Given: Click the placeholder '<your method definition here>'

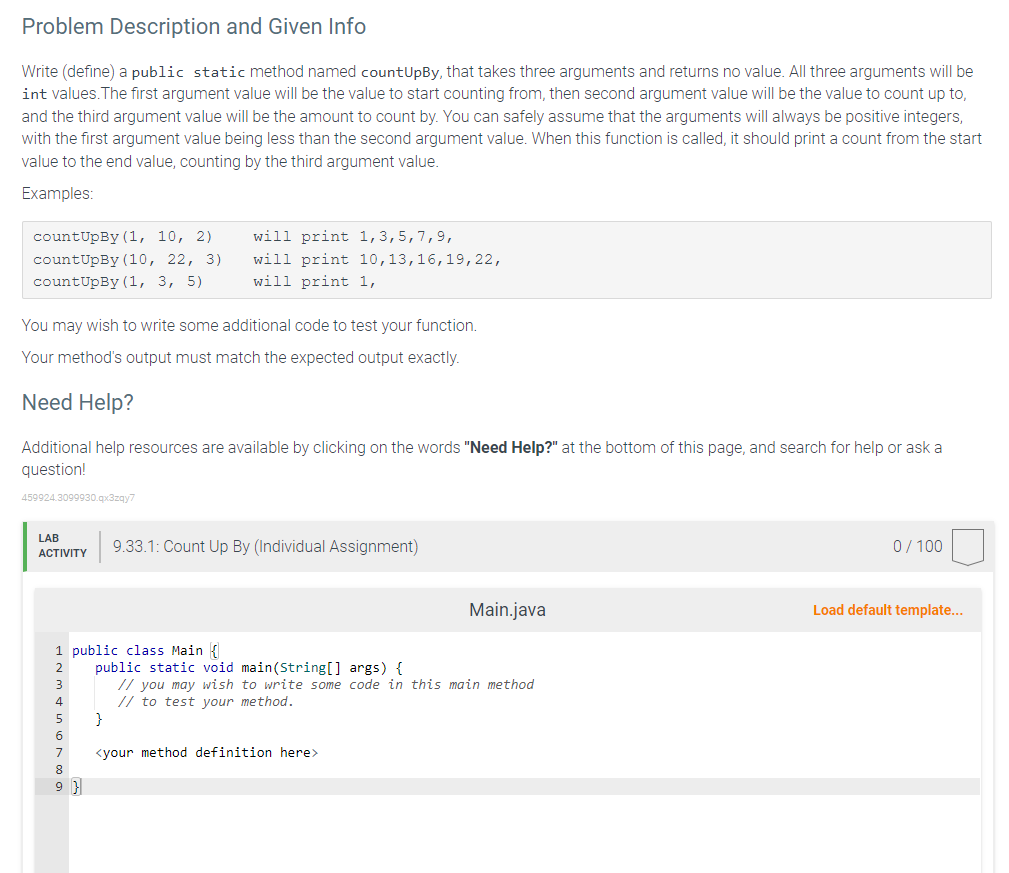Looking at the screenshot, I should click(207, 753).
